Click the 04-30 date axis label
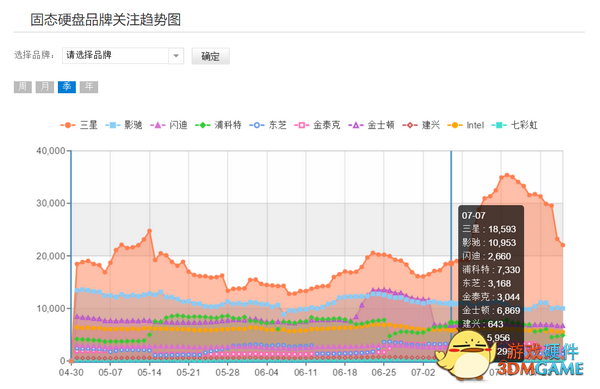This screenshot has width=600, height=389. click(71, 373)
